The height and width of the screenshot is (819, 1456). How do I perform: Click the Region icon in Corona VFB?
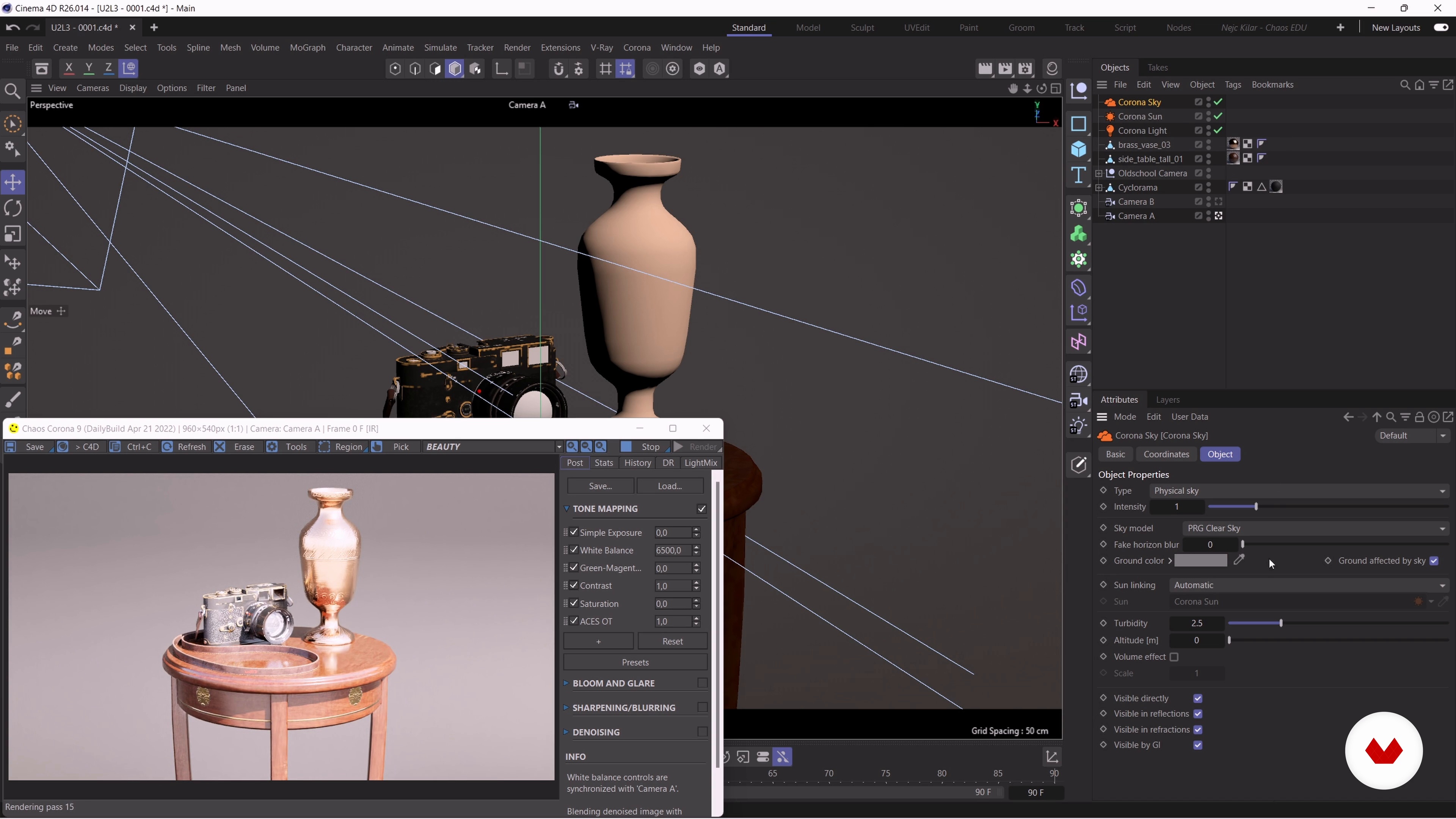coord(324,447)
